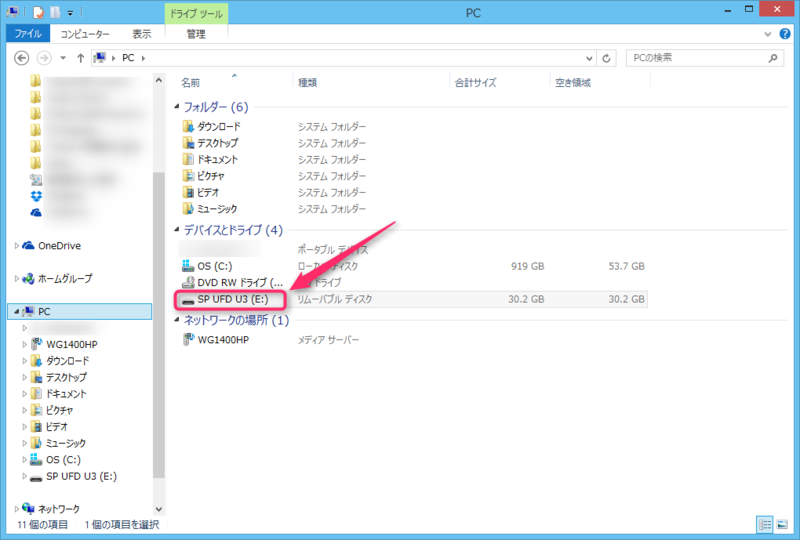Click the メディア サーバー type text

click(328, 339)
